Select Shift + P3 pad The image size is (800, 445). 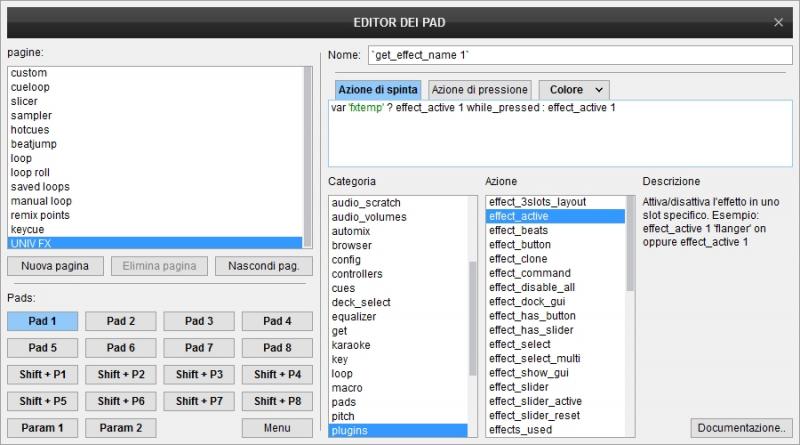point(199,374)
